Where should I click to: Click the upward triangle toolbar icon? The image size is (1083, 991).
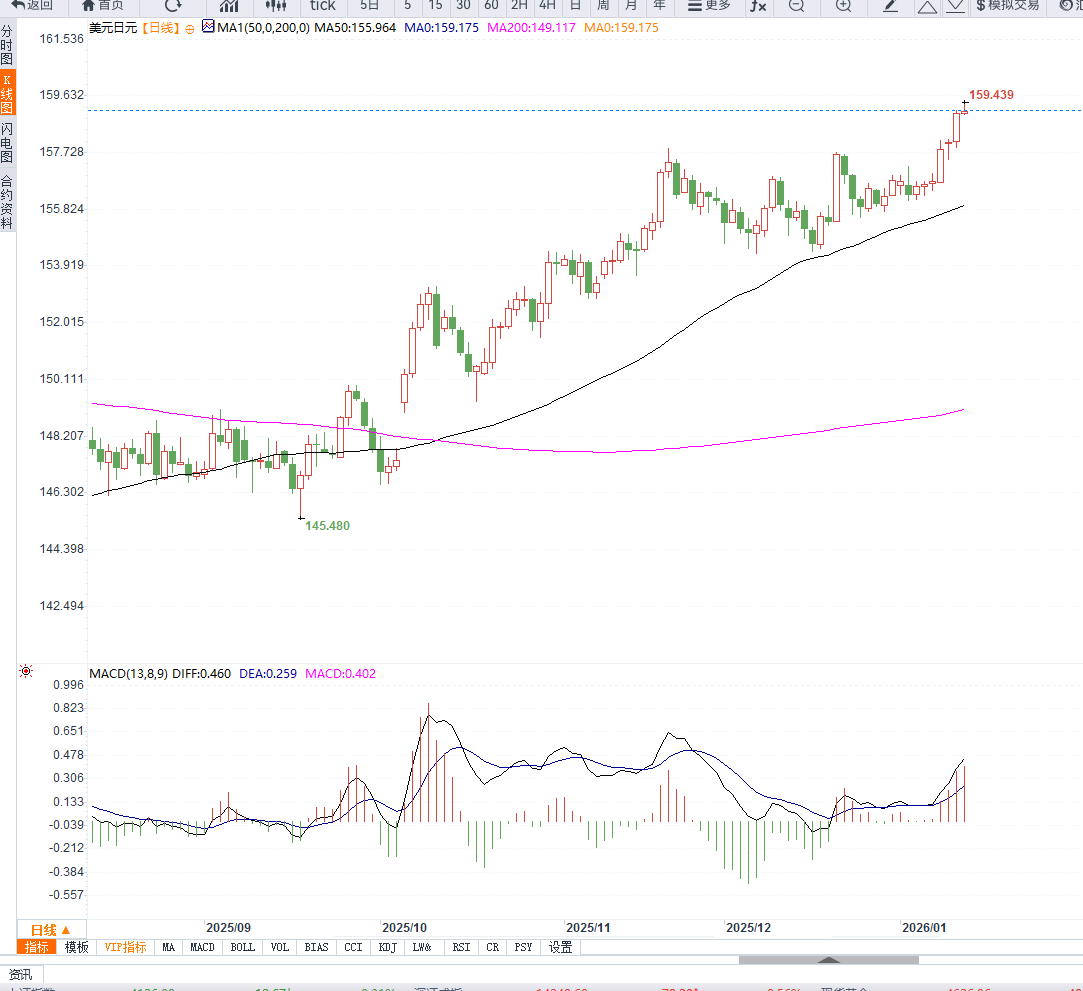click(x=927, y=7)
